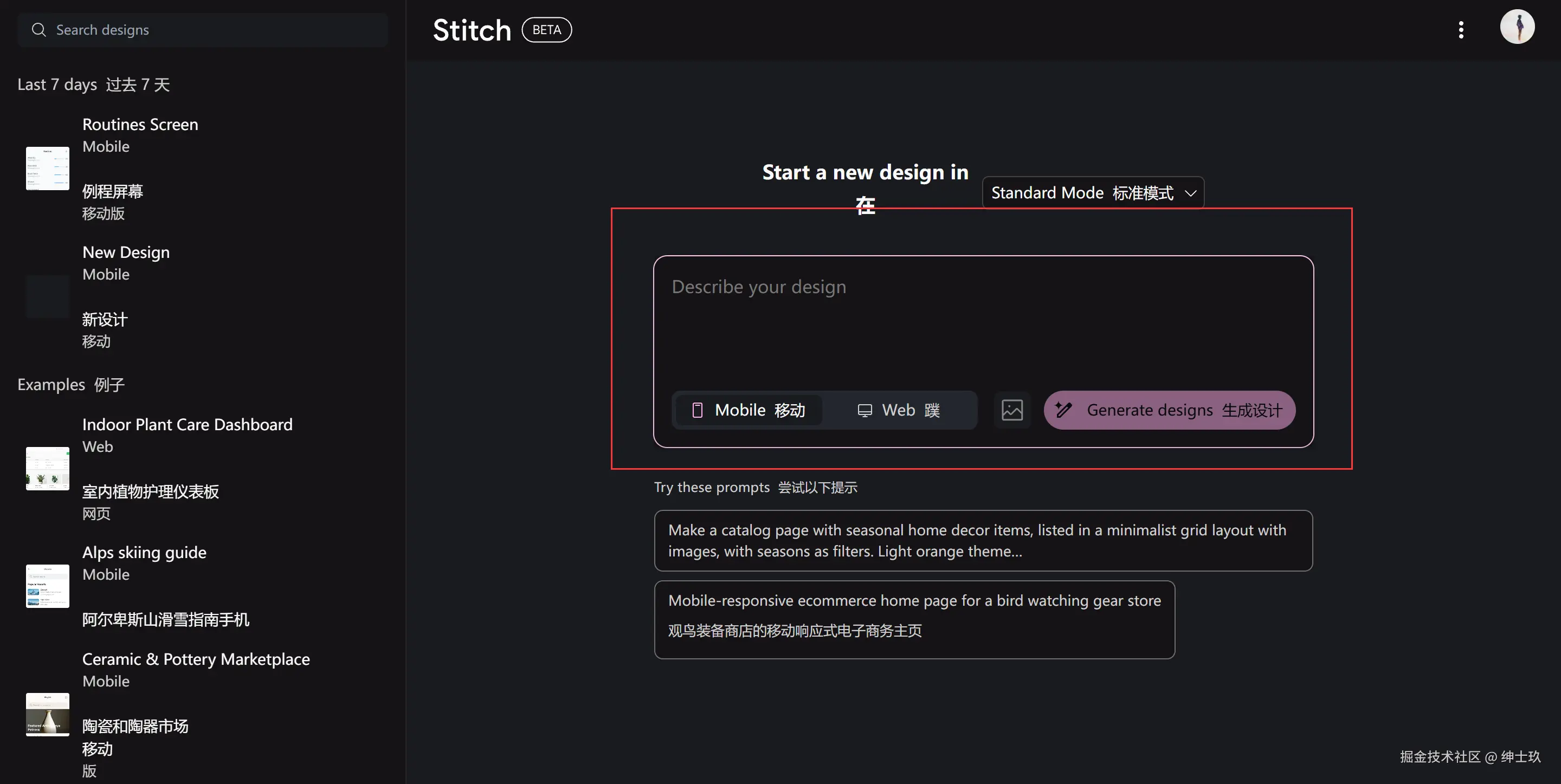This screenshot has width=1561, height=784.
Task: Use the seasonal home decor catalog prompt
Action: pyautogui.click(x=983, y=540)
